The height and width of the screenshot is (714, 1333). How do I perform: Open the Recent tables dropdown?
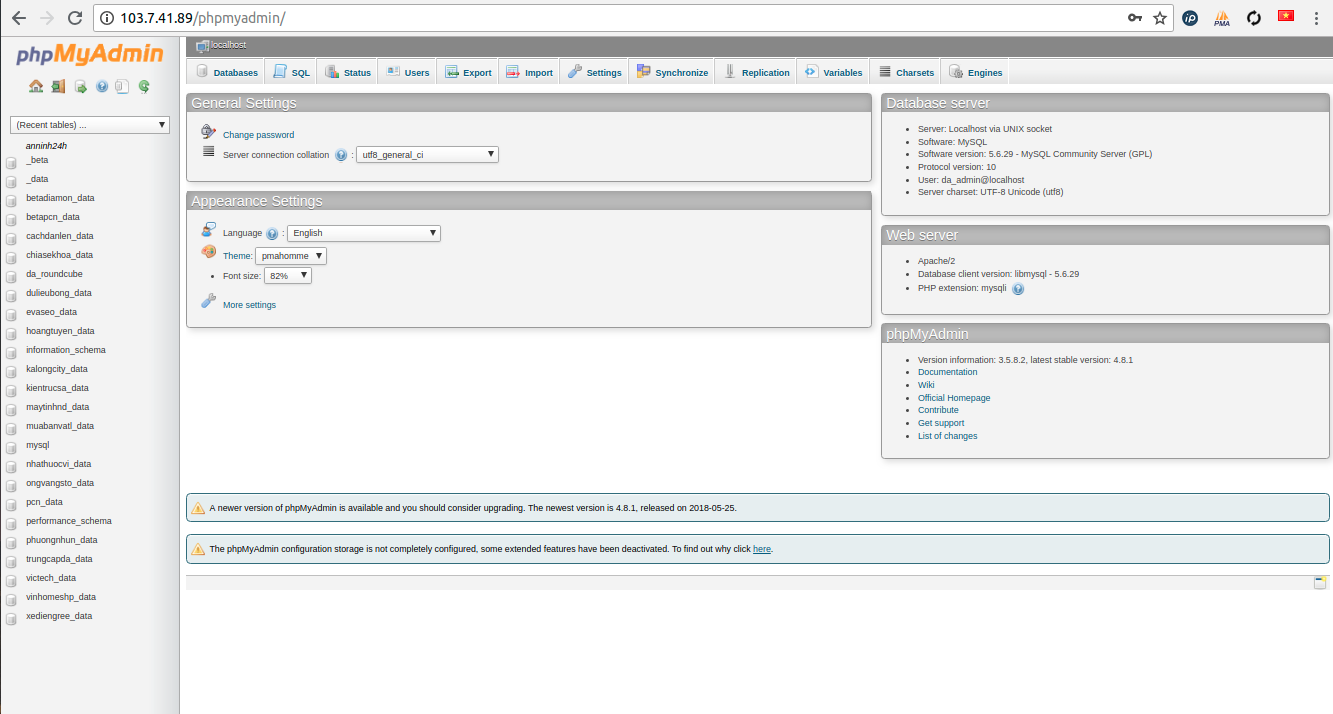tap(90, 125)
